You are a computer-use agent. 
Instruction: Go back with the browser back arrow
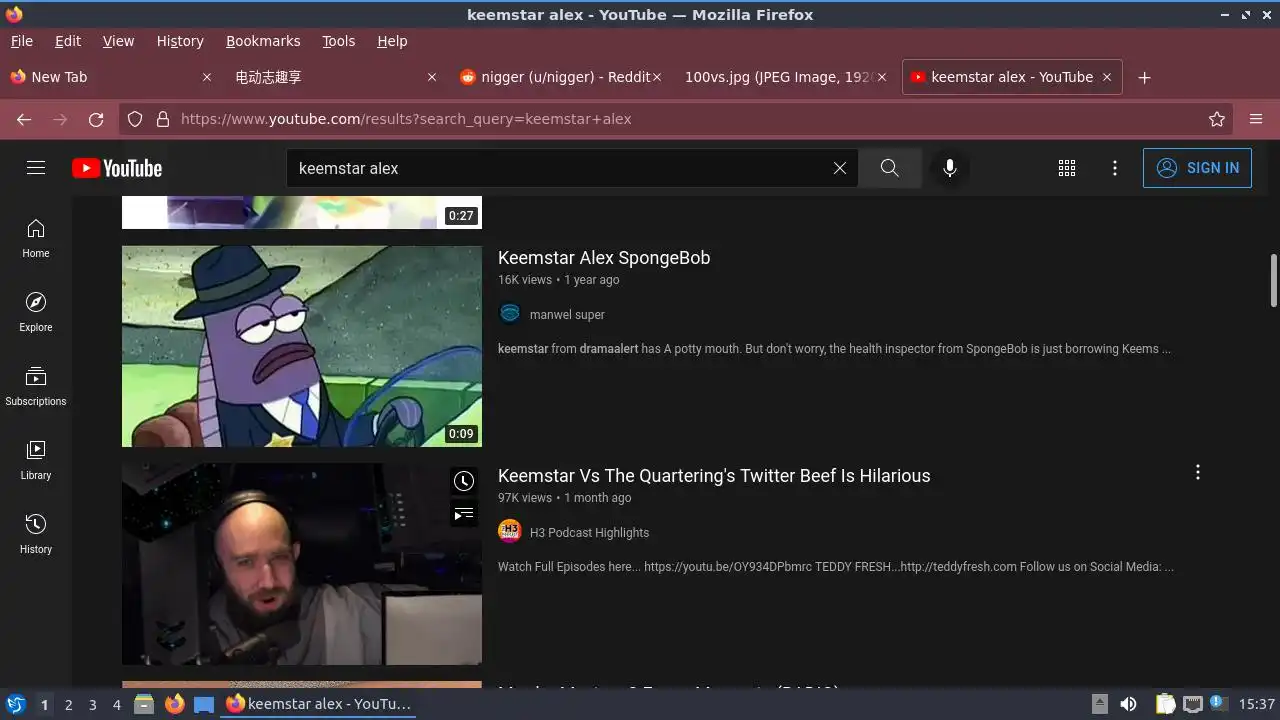(x=24, y=119)
